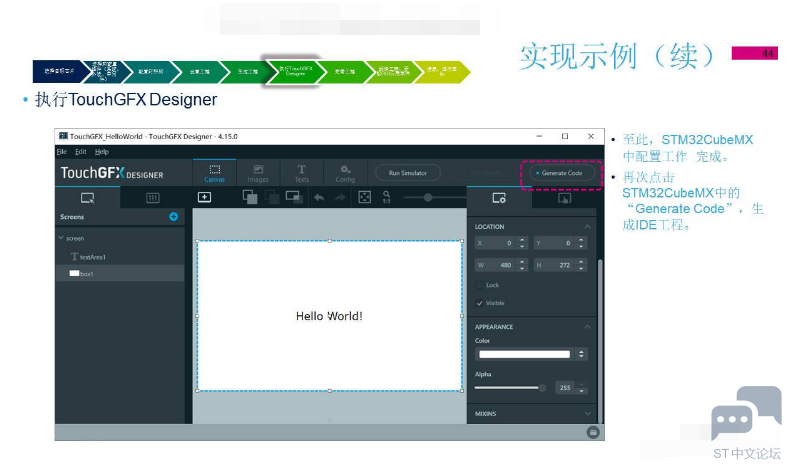Open the Help menu
Viewport: 790px width, 469px height.
point(102,152)
